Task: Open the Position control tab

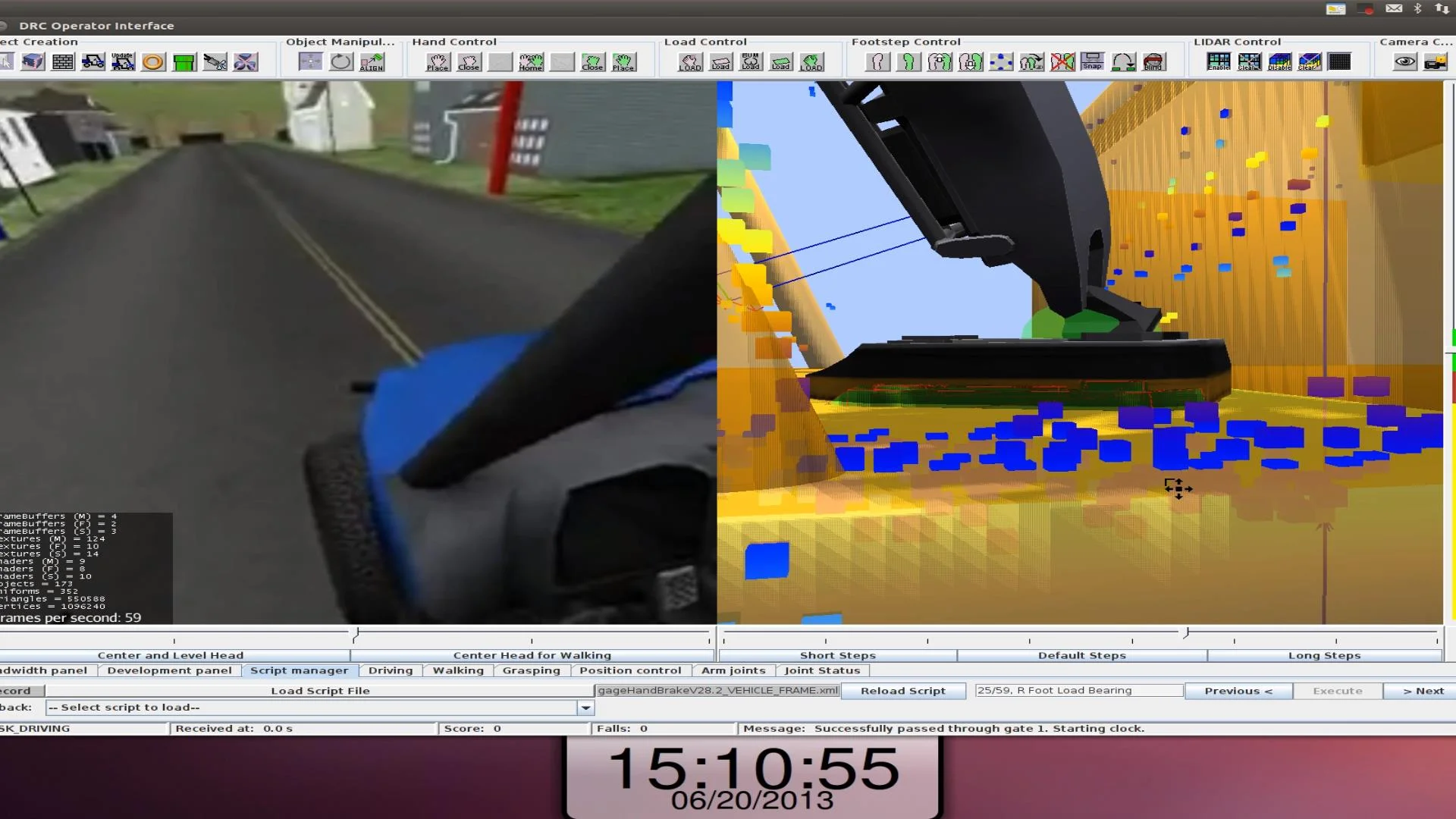Action: (630, 670)
